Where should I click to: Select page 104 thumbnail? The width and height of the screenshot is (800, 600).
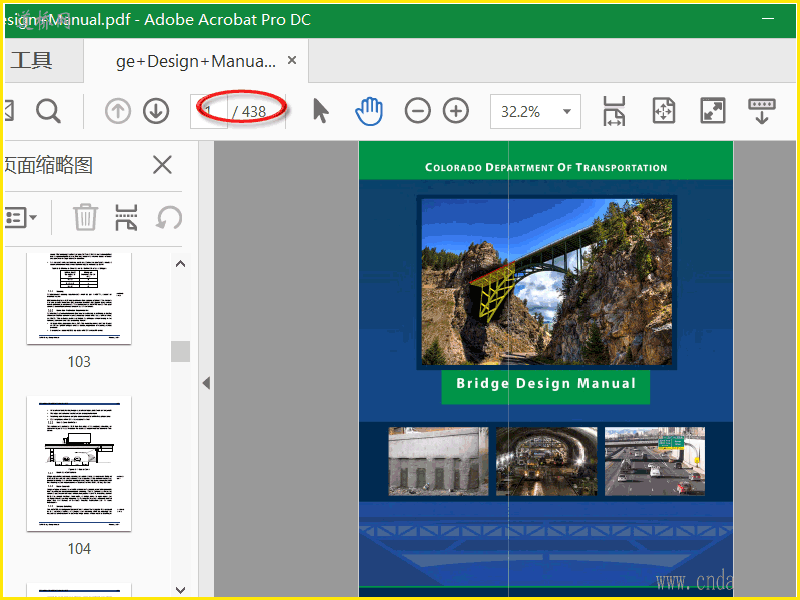coord(79,464)
